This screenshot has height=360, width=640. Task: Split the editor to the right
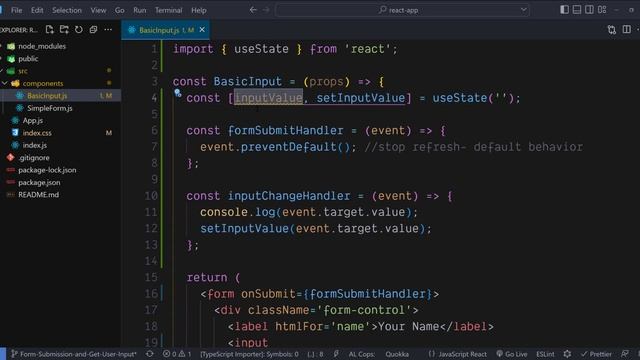click(x=627, y=29)
